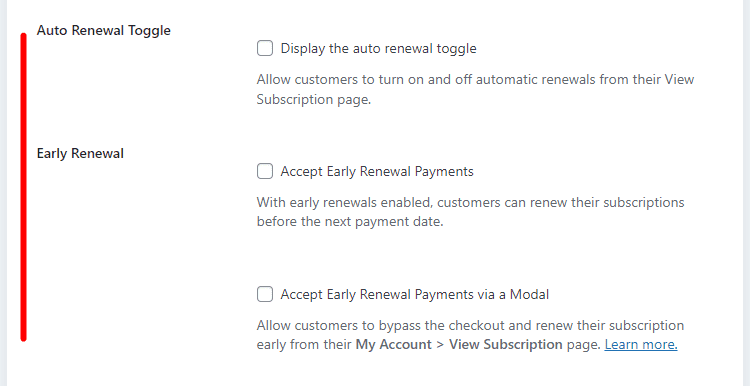Click the grey page margin at the right edge
The image size is (750, 386).
(746, 193)
